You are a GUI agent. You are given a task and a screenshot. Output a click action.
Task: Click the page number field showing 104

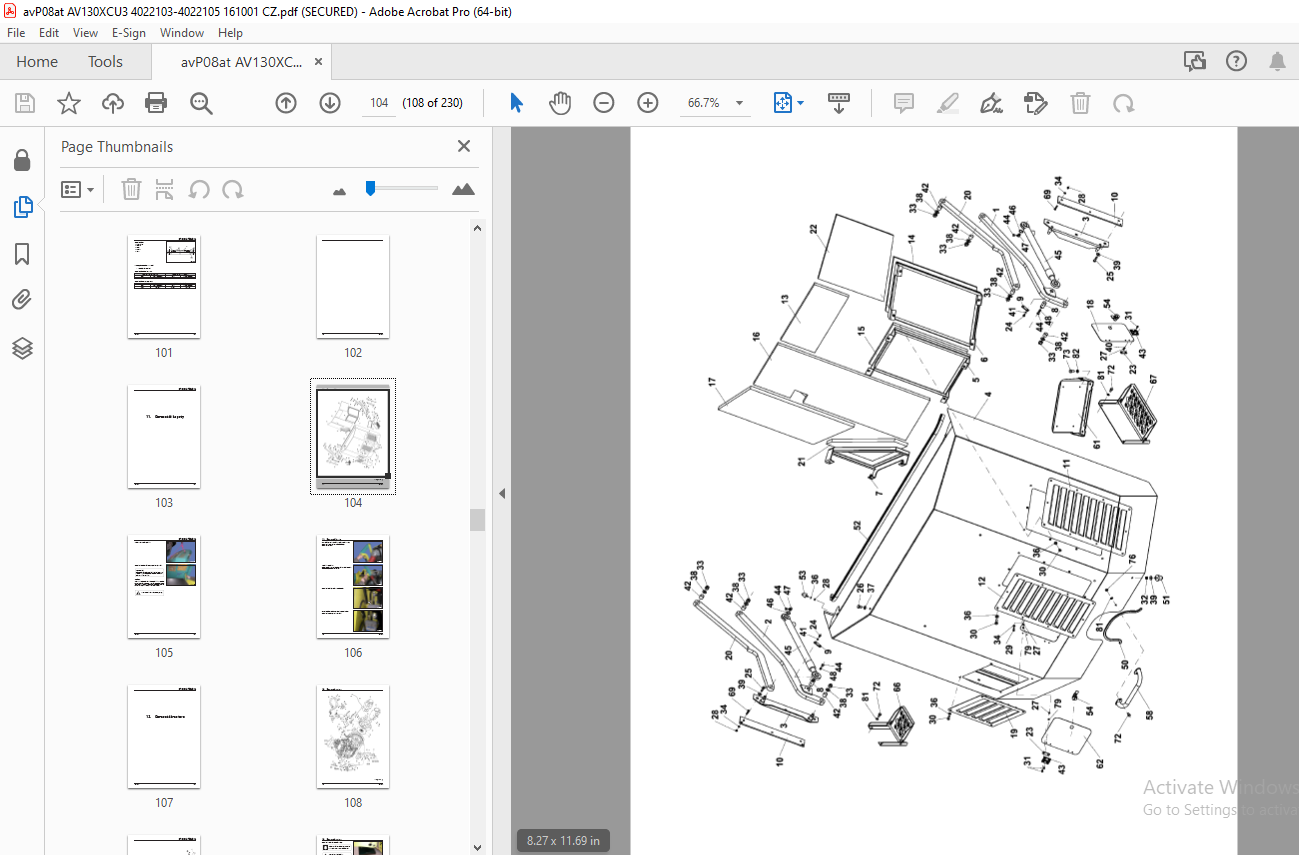379,103
